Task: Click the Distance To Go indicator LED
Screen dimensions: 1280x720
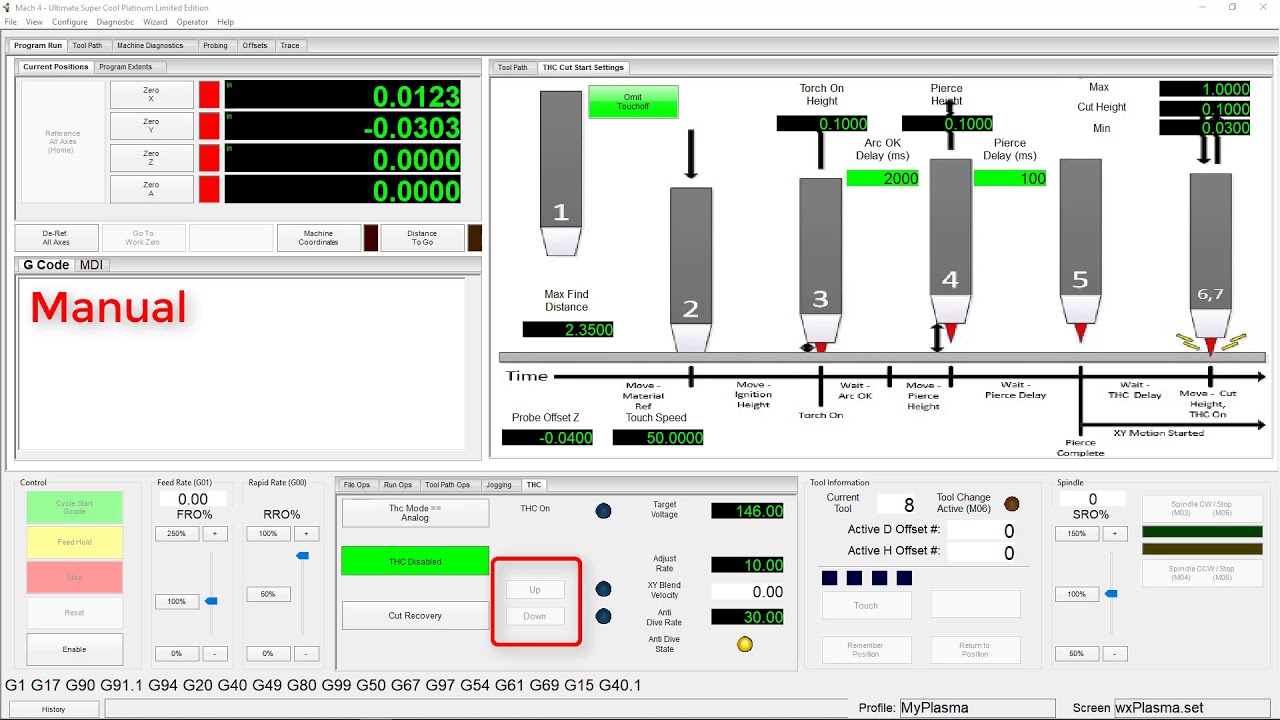Action: (475, 238)
